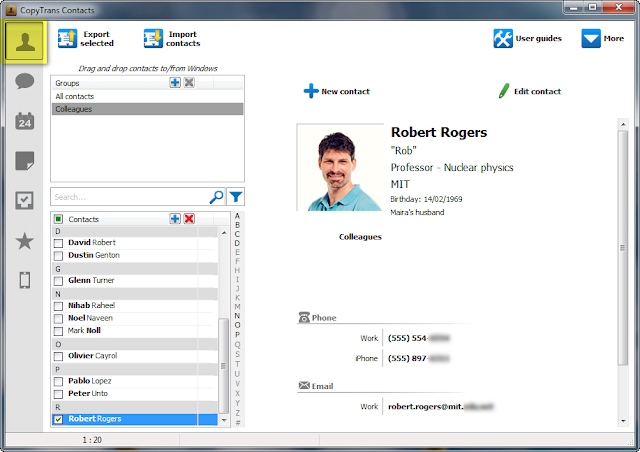Select the Dustin Genton contact name

pos(94,255)
